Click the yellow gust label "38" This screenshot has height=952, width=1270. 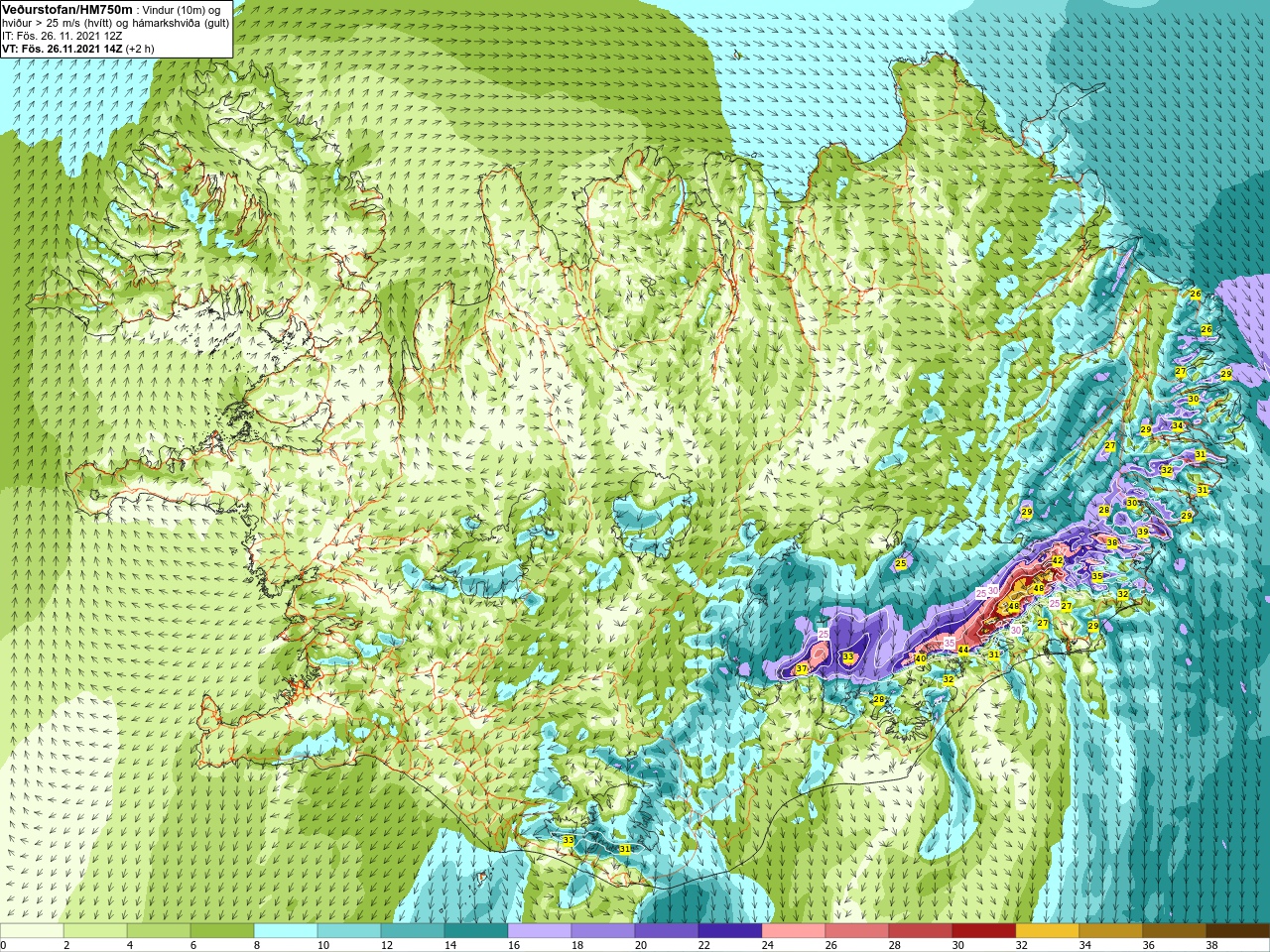tap(1111, 542)
